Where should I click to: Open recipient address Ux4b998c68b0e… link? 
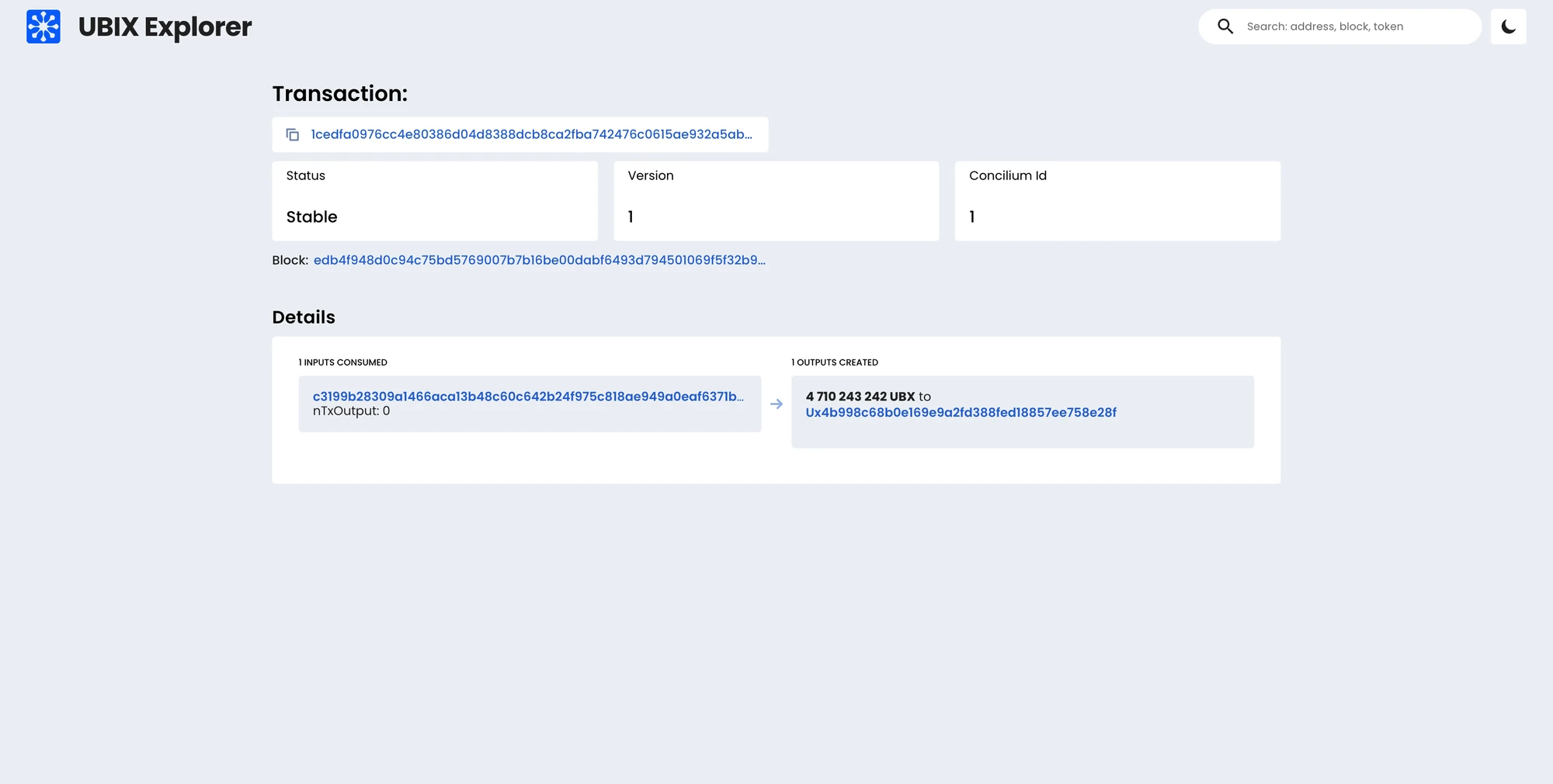[961, 412]
